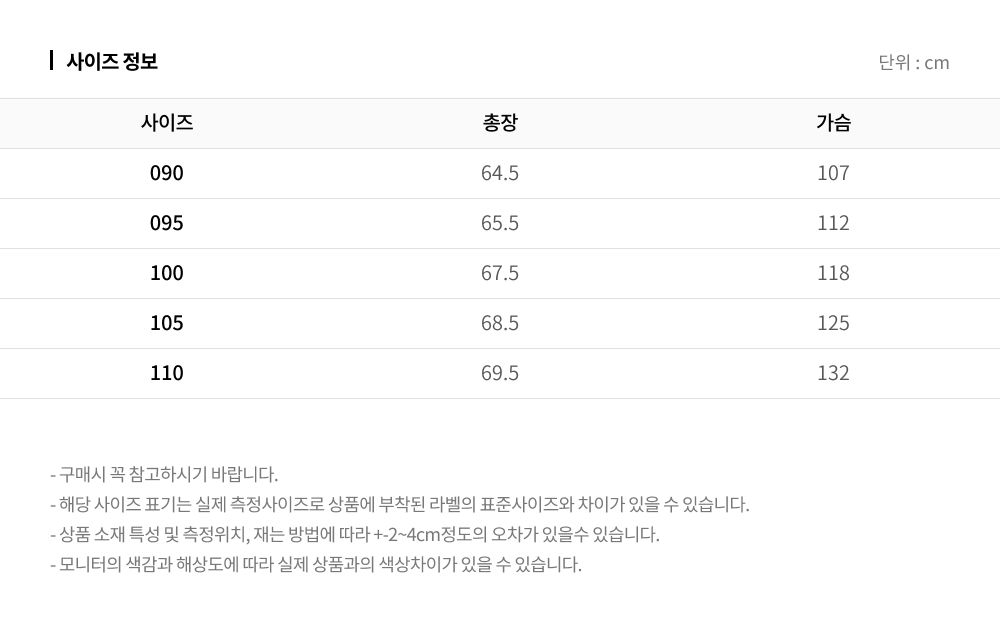Click the 65.5 total length value
This screenshot has height=621, width=1000.
point(500,223)
